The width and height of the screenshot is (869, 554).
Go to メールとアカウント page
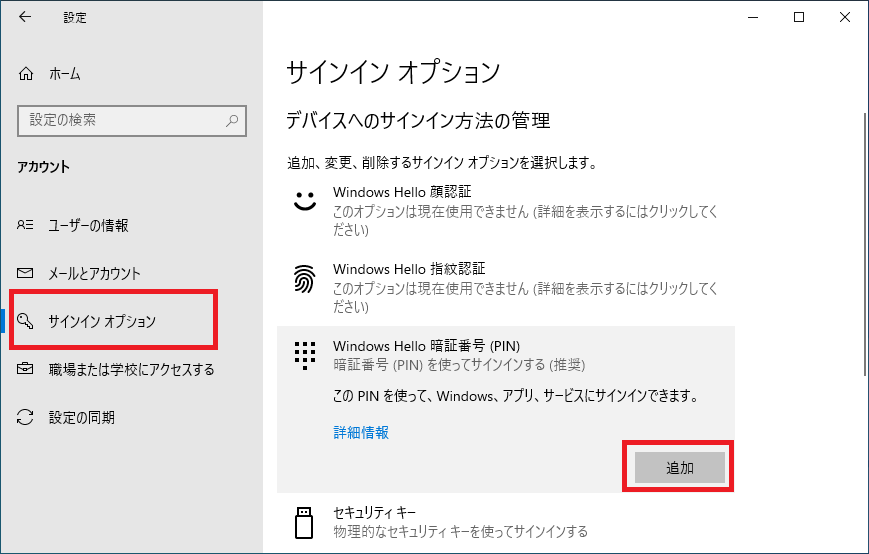pyautogui.click(x=131, y=273)
